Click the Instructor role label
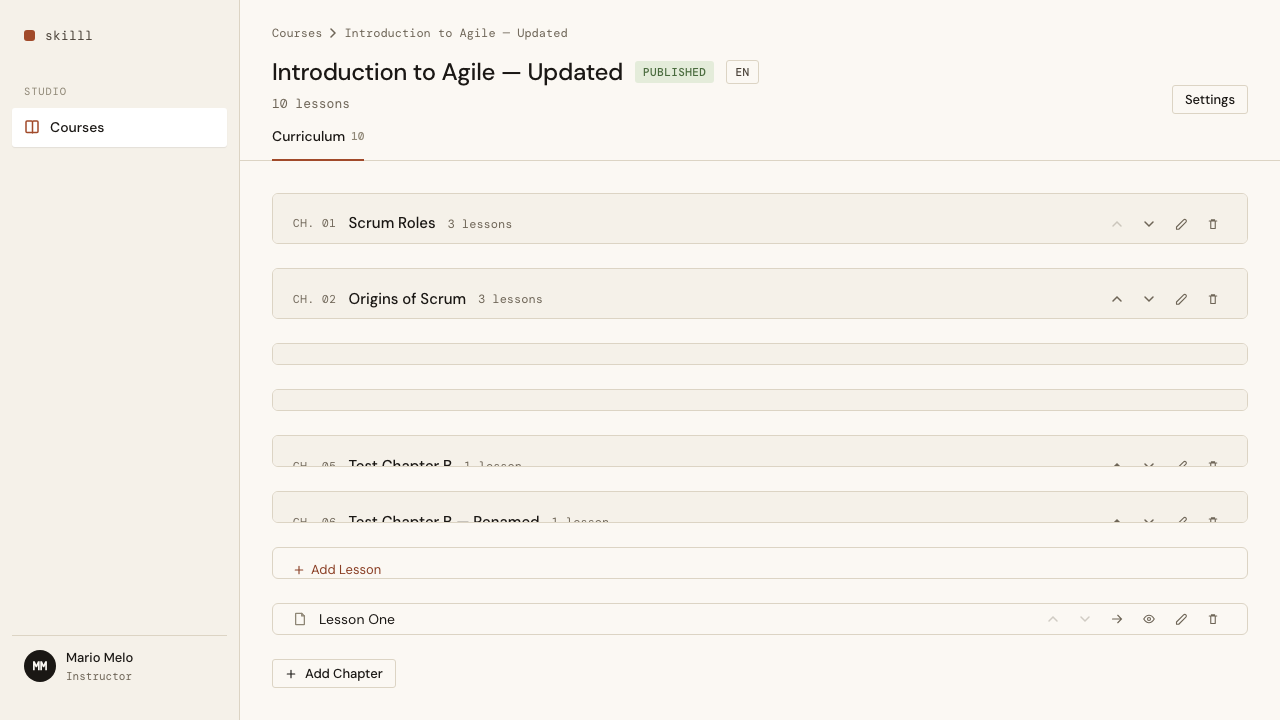The width and height of the screenshot is (1280, 720). coord(99,676)
